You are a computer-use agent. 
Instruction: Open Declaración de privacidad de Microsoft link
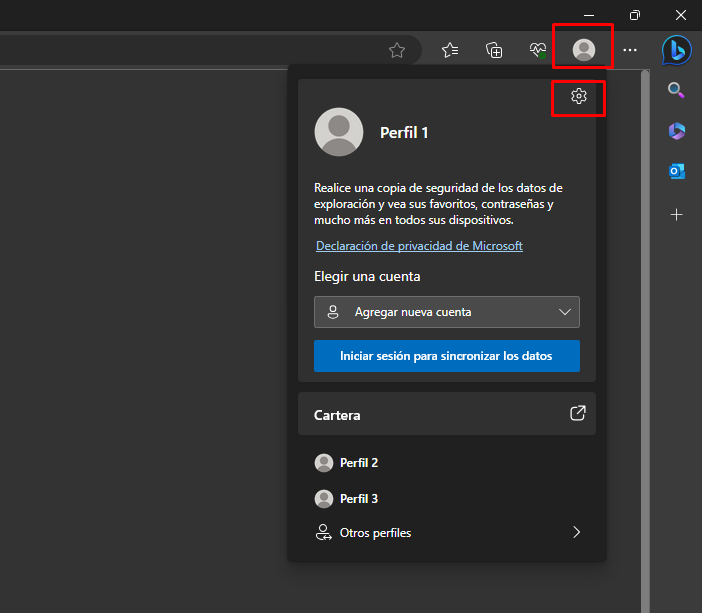click(419, 246)
